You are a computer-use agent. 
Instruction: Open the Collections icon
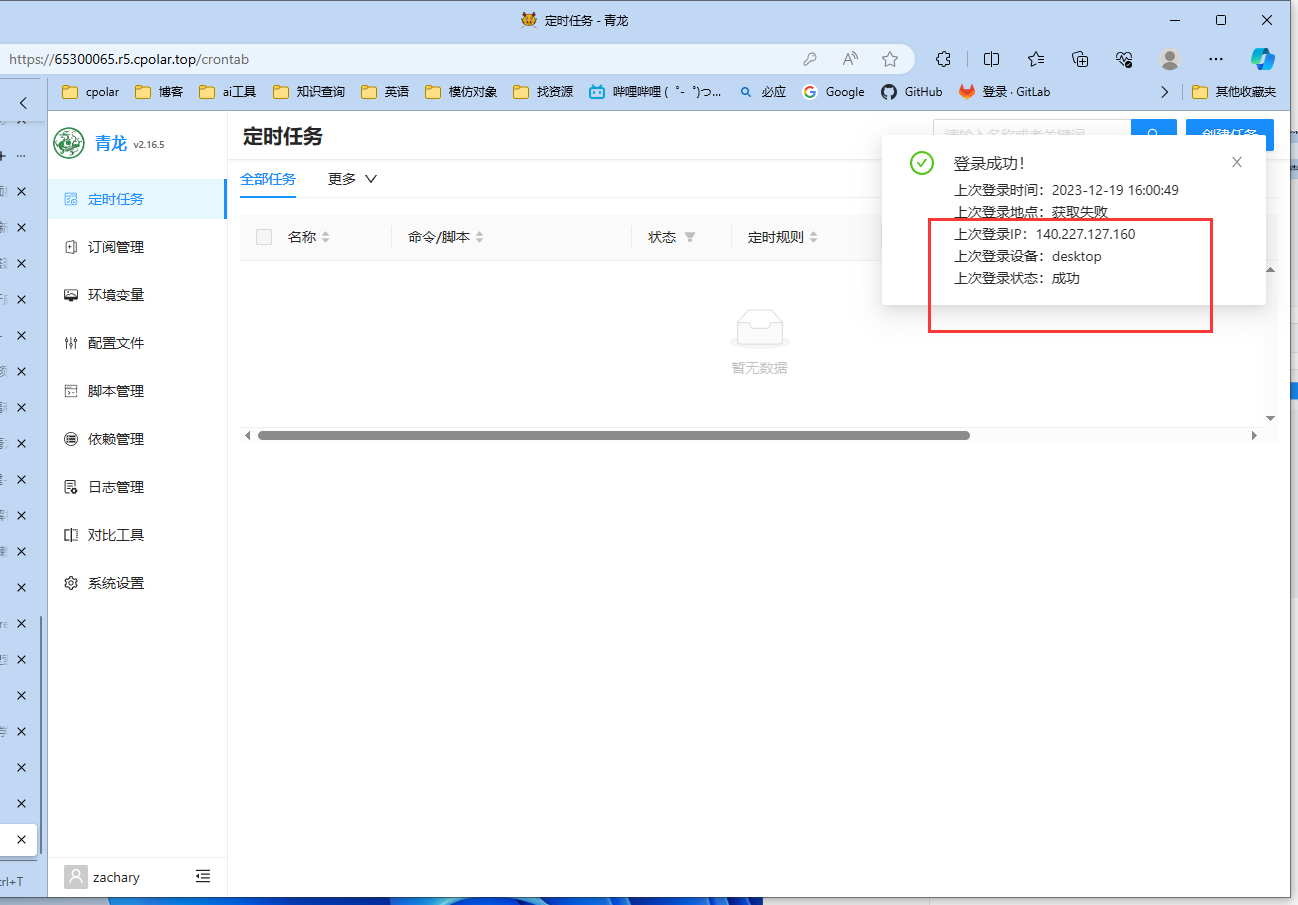point(1080,59)
